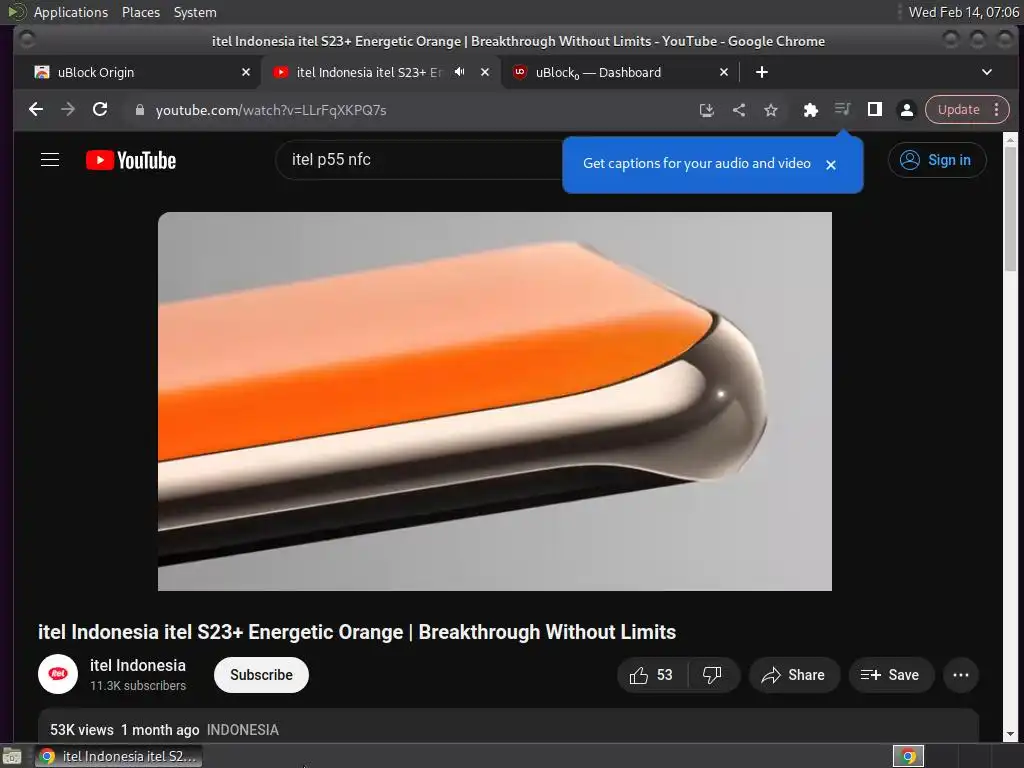Close the itel Indonesia YouTube tab
The image size is (1024, 768).
pos(485,72)
